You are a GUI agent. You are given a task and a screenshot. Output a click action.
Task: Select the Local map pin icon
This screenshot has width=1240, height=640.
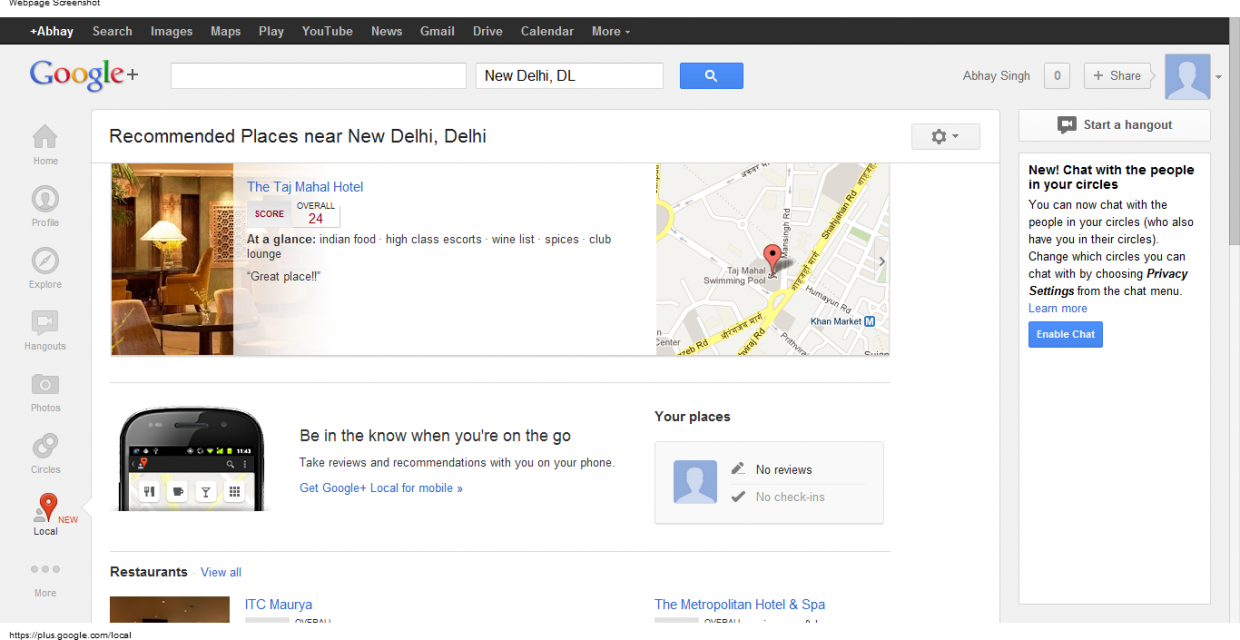46,508
